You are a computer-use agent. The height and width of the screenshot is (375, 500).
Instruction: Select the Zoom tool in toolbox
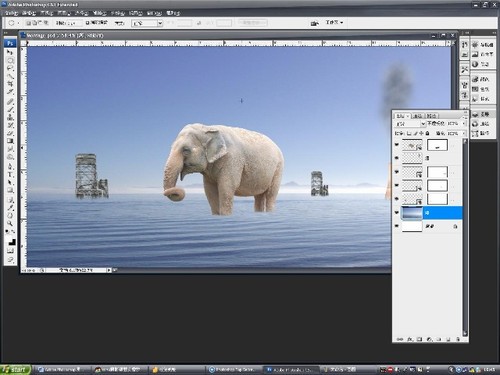(10, 223)
